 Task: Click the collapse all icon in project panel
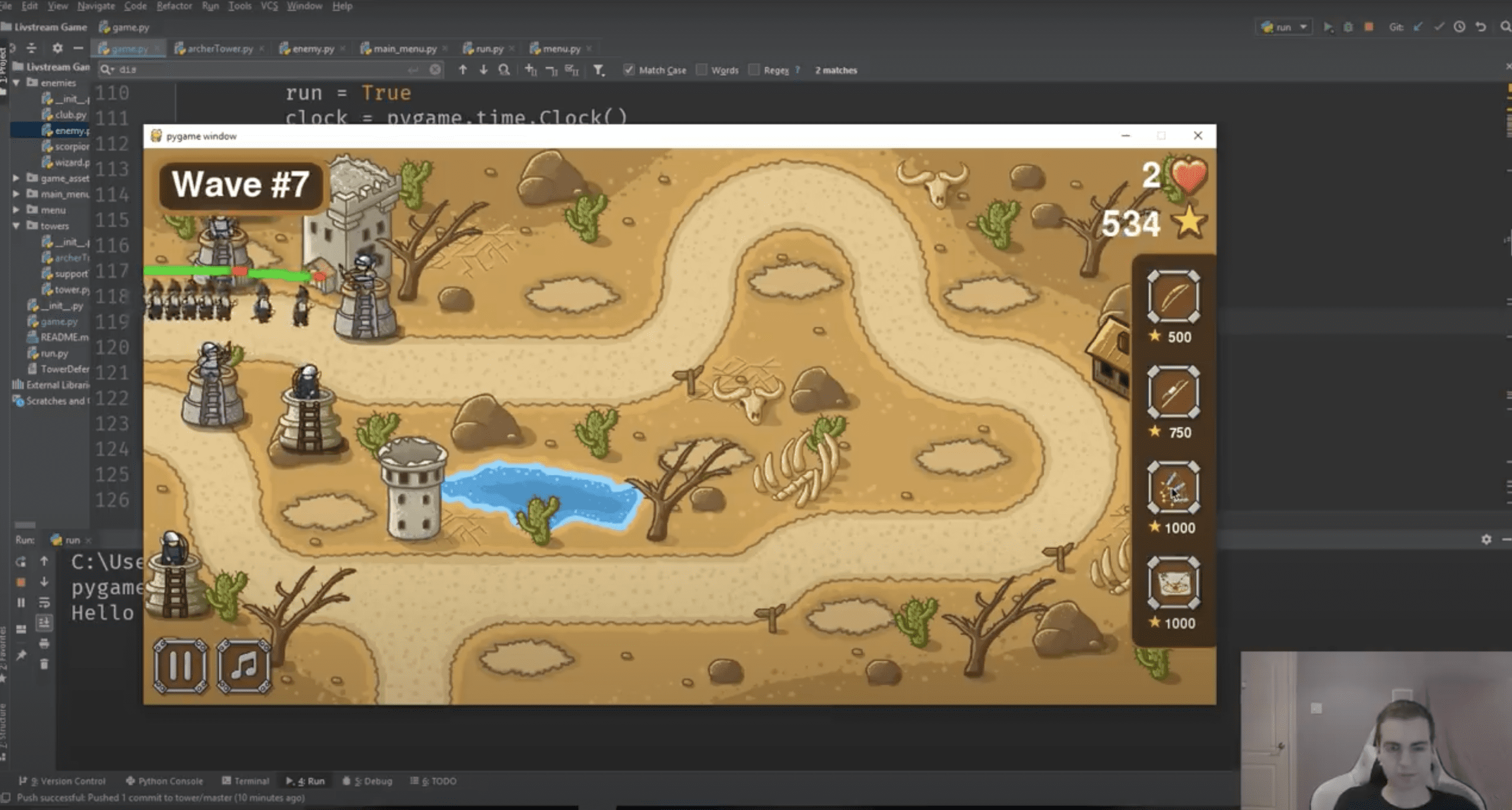pyautogui.click(x=31, y=48)
